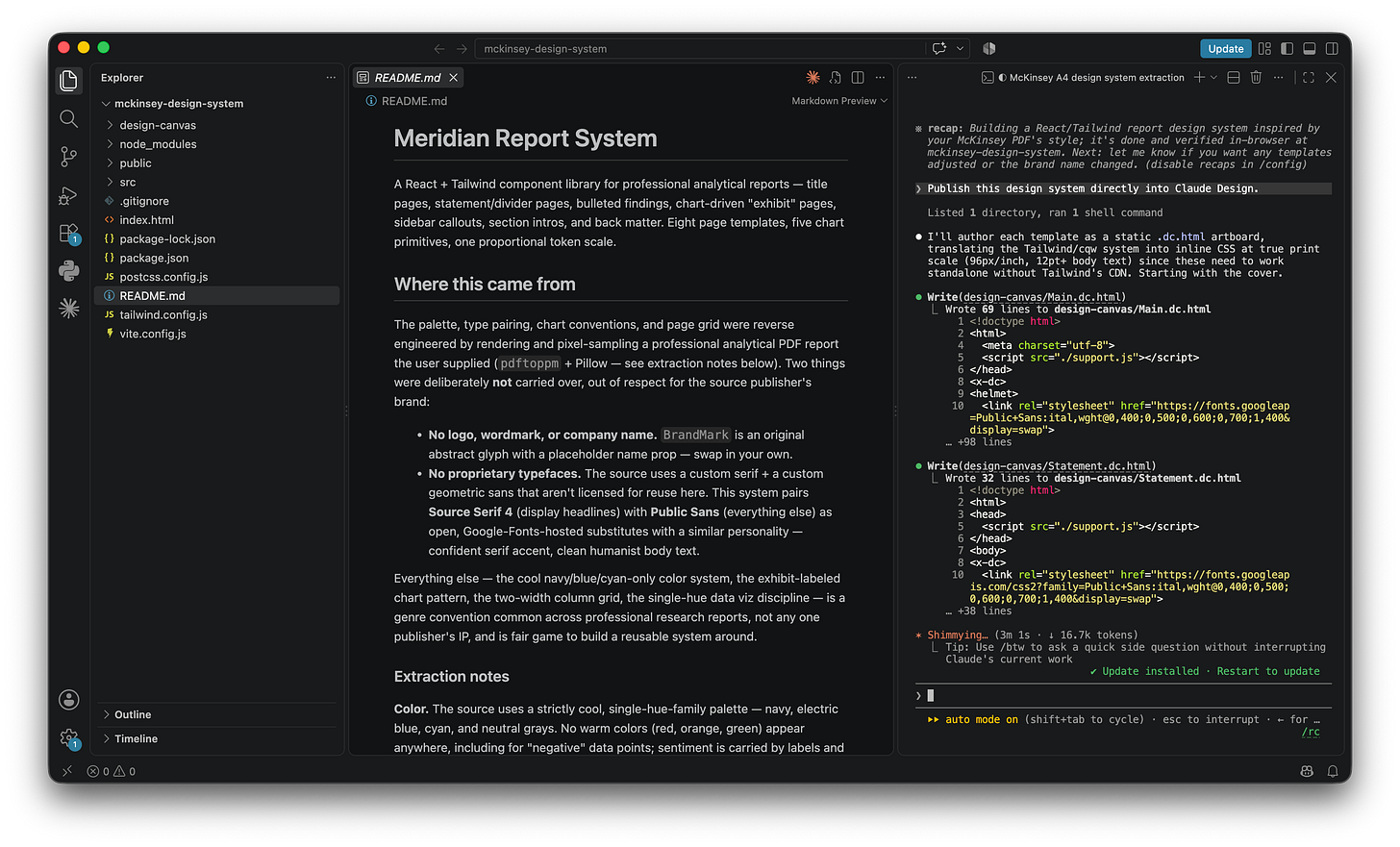Click the Update button in title bar
This screenshot has width=1400, height=847.
click(1225, 48)
